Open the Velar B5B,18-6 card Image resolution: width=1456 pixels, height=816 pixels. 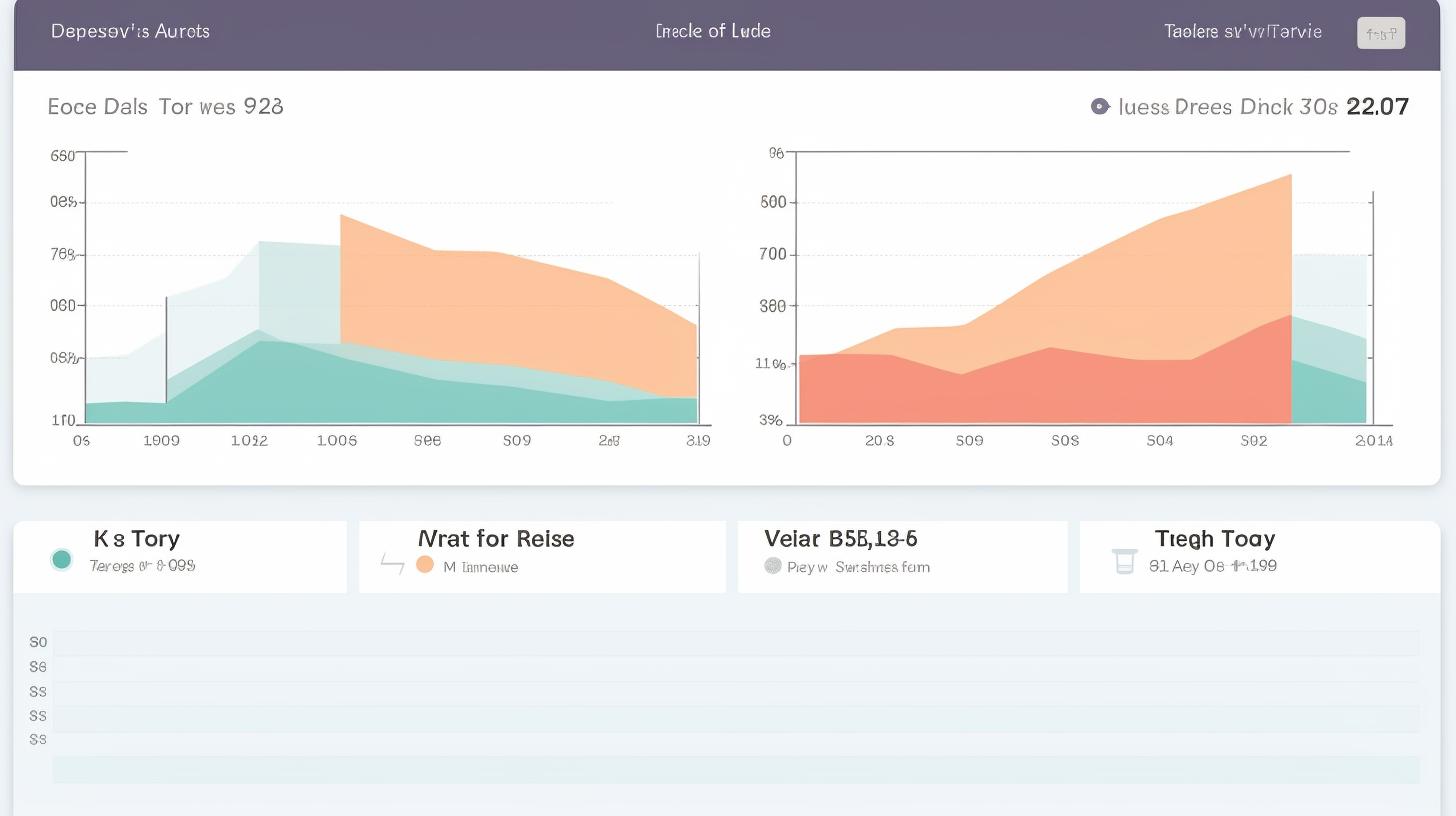(902, 556)
